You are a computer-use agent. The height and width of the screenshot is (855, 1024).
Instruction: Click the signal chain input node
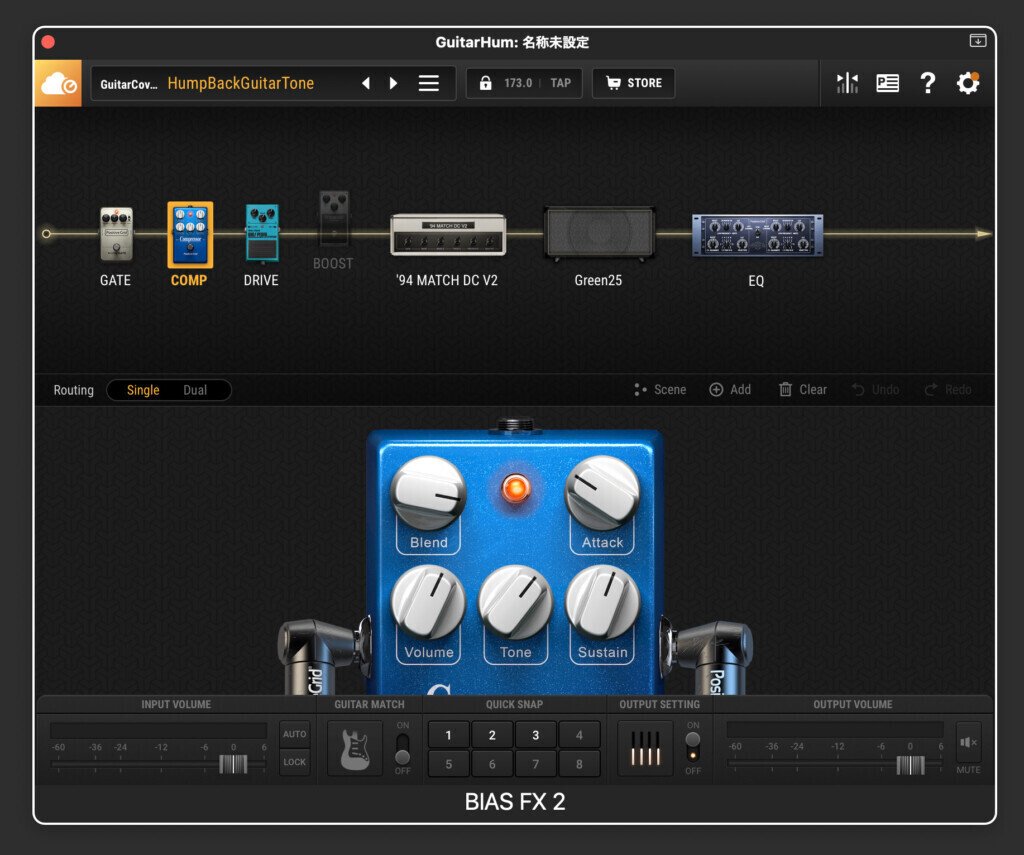click(x=46, y=234)
